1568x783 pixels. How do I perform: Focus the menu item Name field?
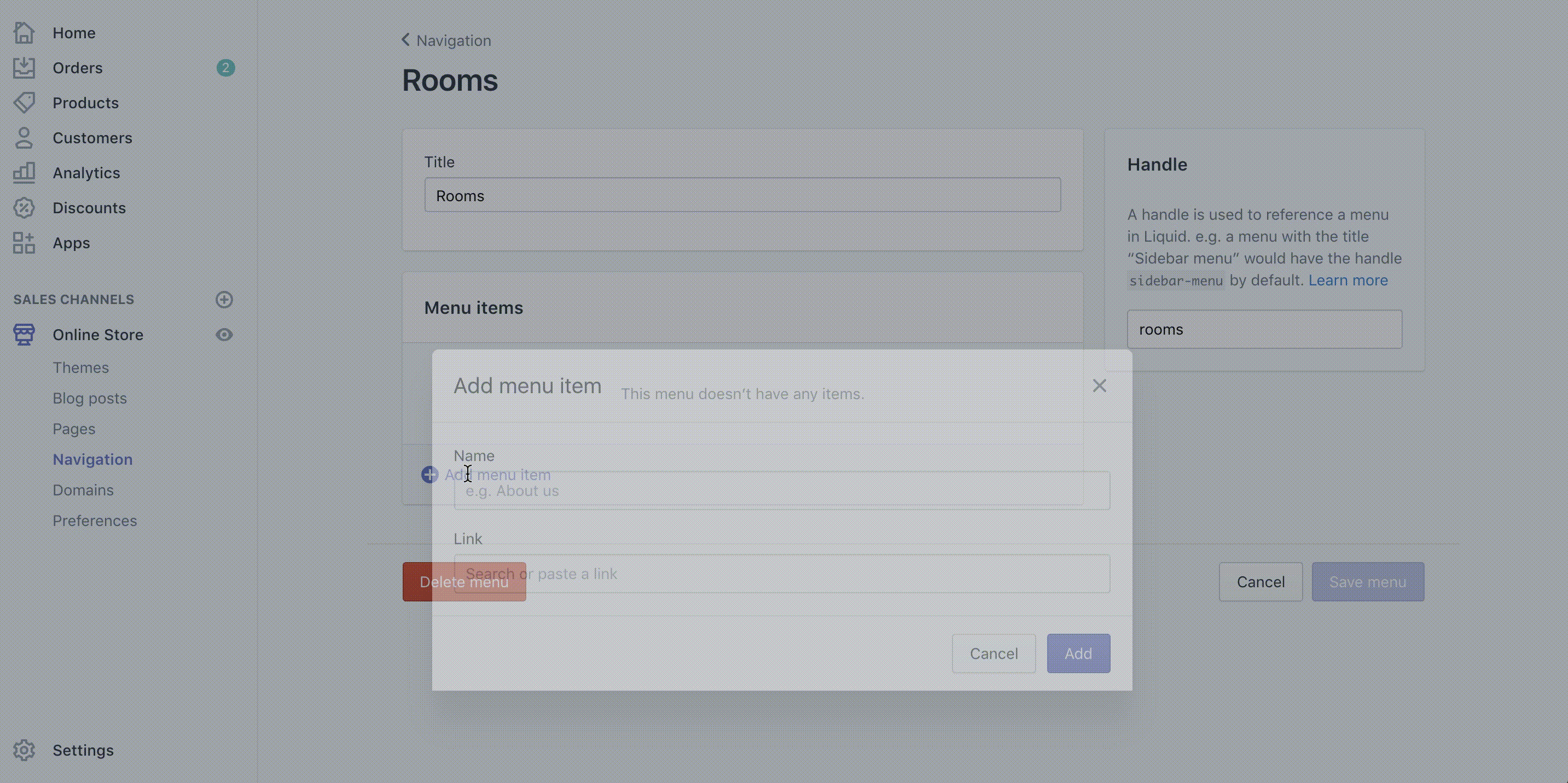tap(782, 491)
